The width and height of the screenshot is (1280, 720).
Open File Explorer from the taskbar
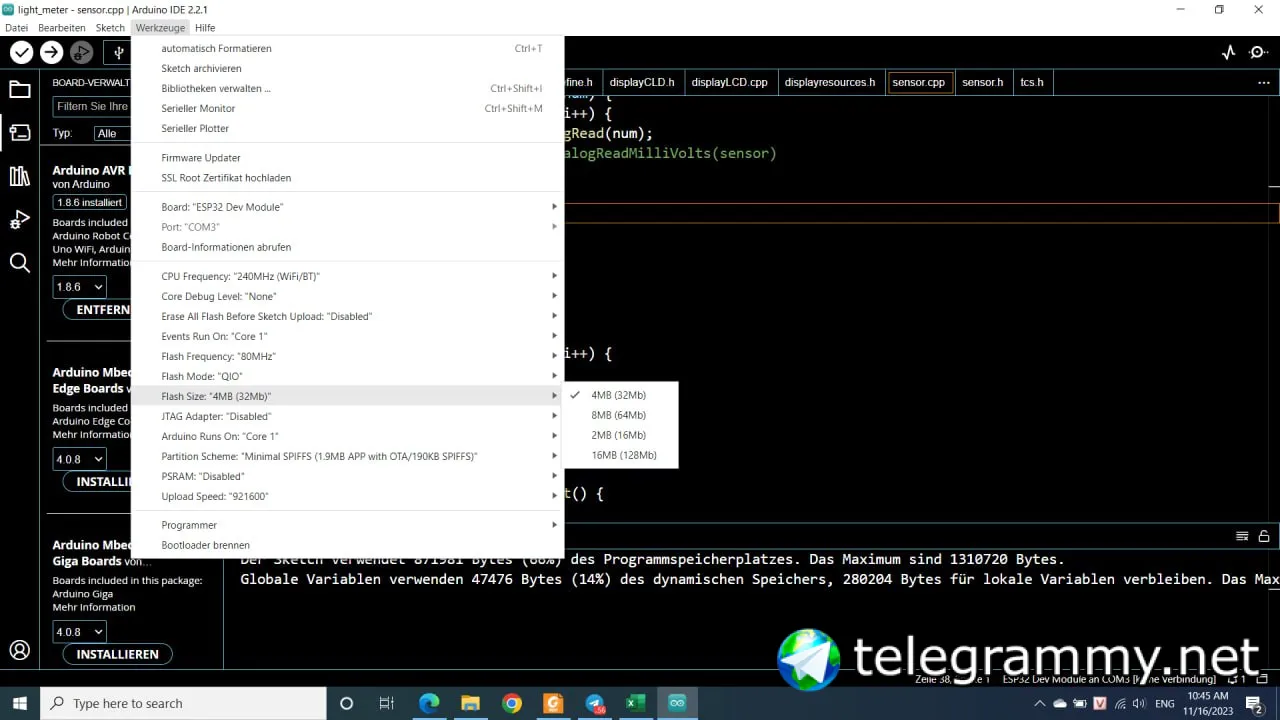(470, 703)
